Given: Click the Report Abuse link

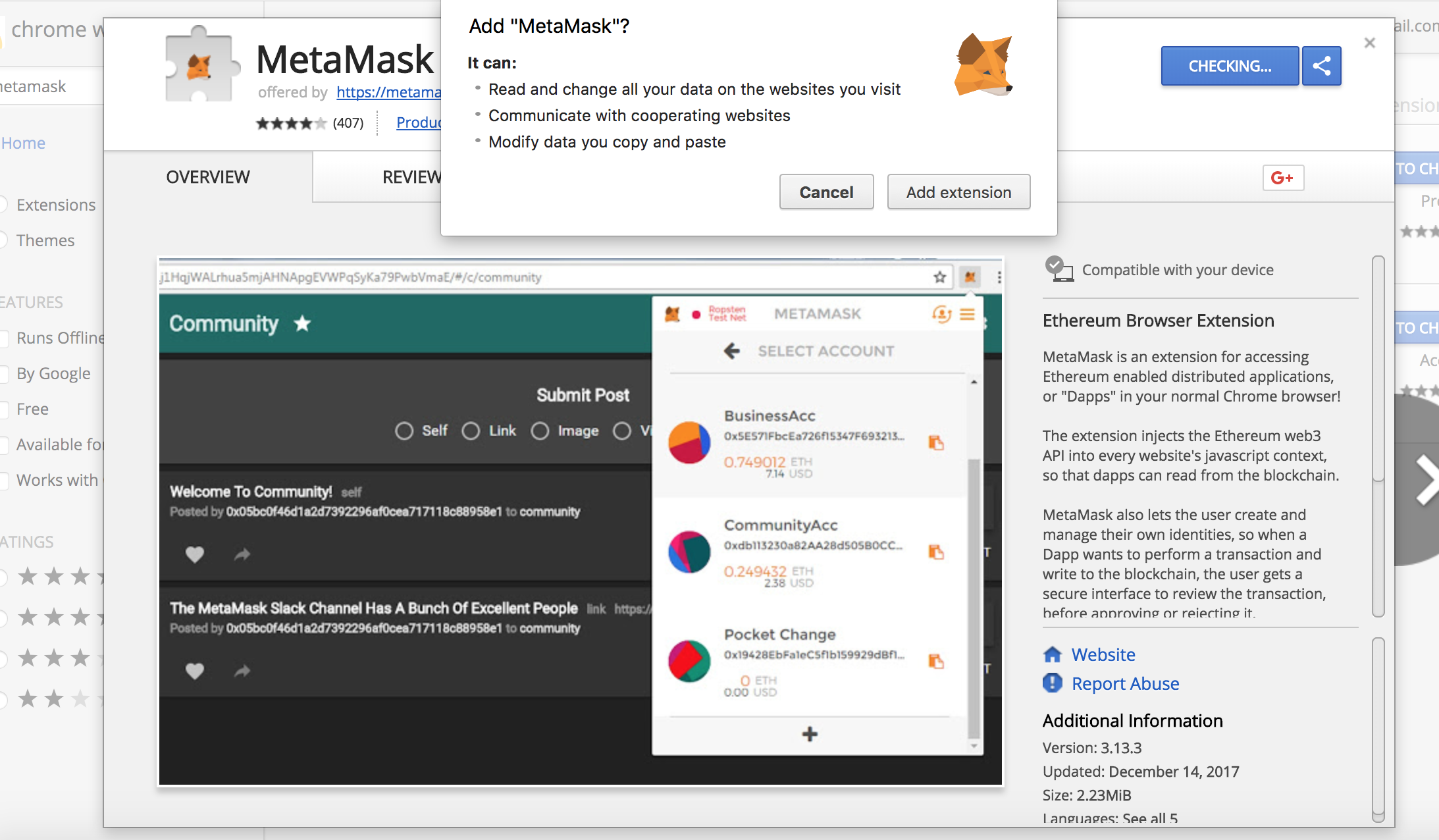Looking at the screenshot, I should click(1125, 683).
